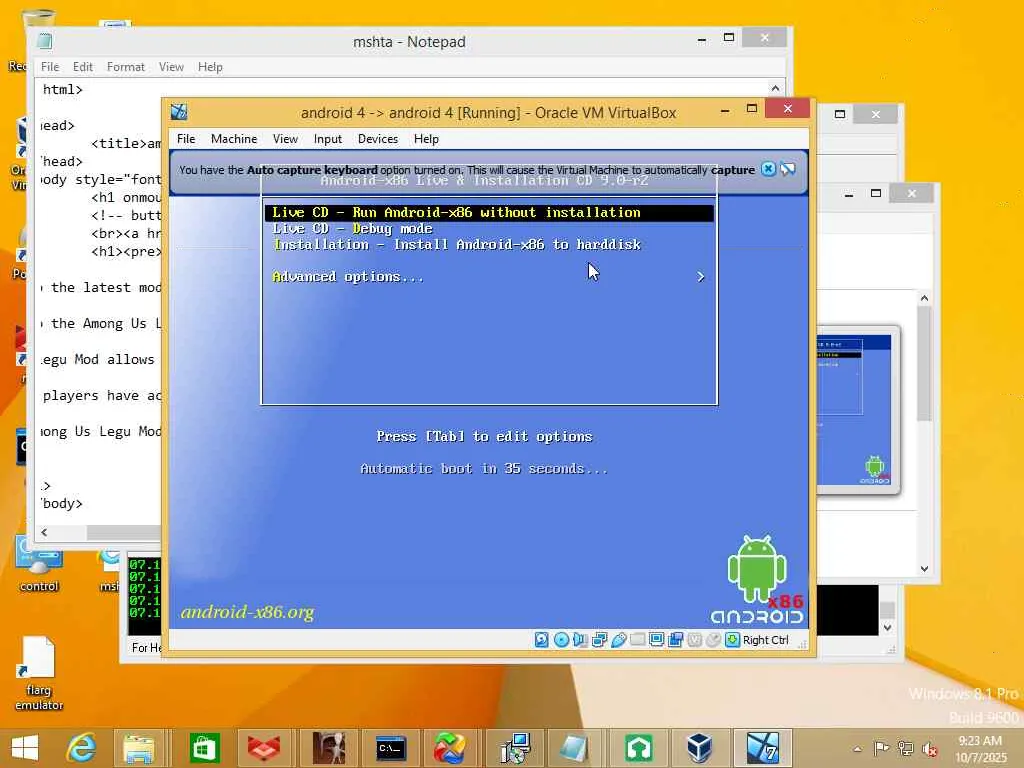Viewport: 1024px width, 768px height.
Task: Open the Command Prompt taskbar icon
Action: (391, 748)
